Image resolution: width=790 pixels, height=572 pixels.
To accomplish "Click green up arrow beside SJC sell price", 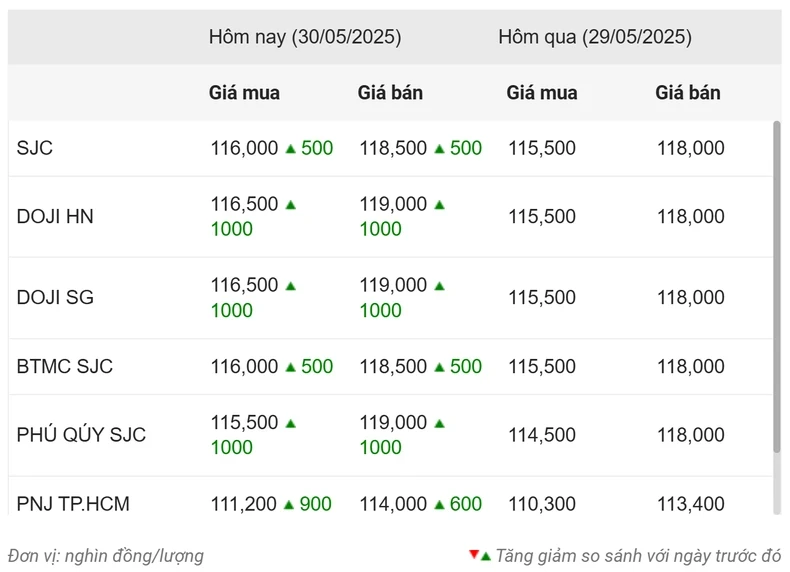I will point(439,149).
